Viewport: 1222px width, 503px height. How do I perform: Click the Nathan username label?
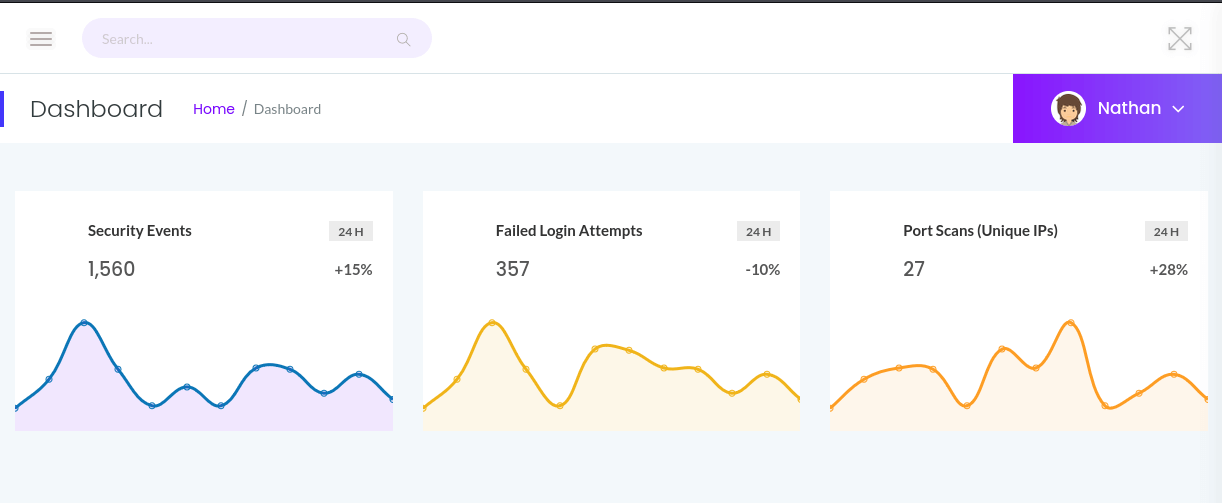(1129, 108)
